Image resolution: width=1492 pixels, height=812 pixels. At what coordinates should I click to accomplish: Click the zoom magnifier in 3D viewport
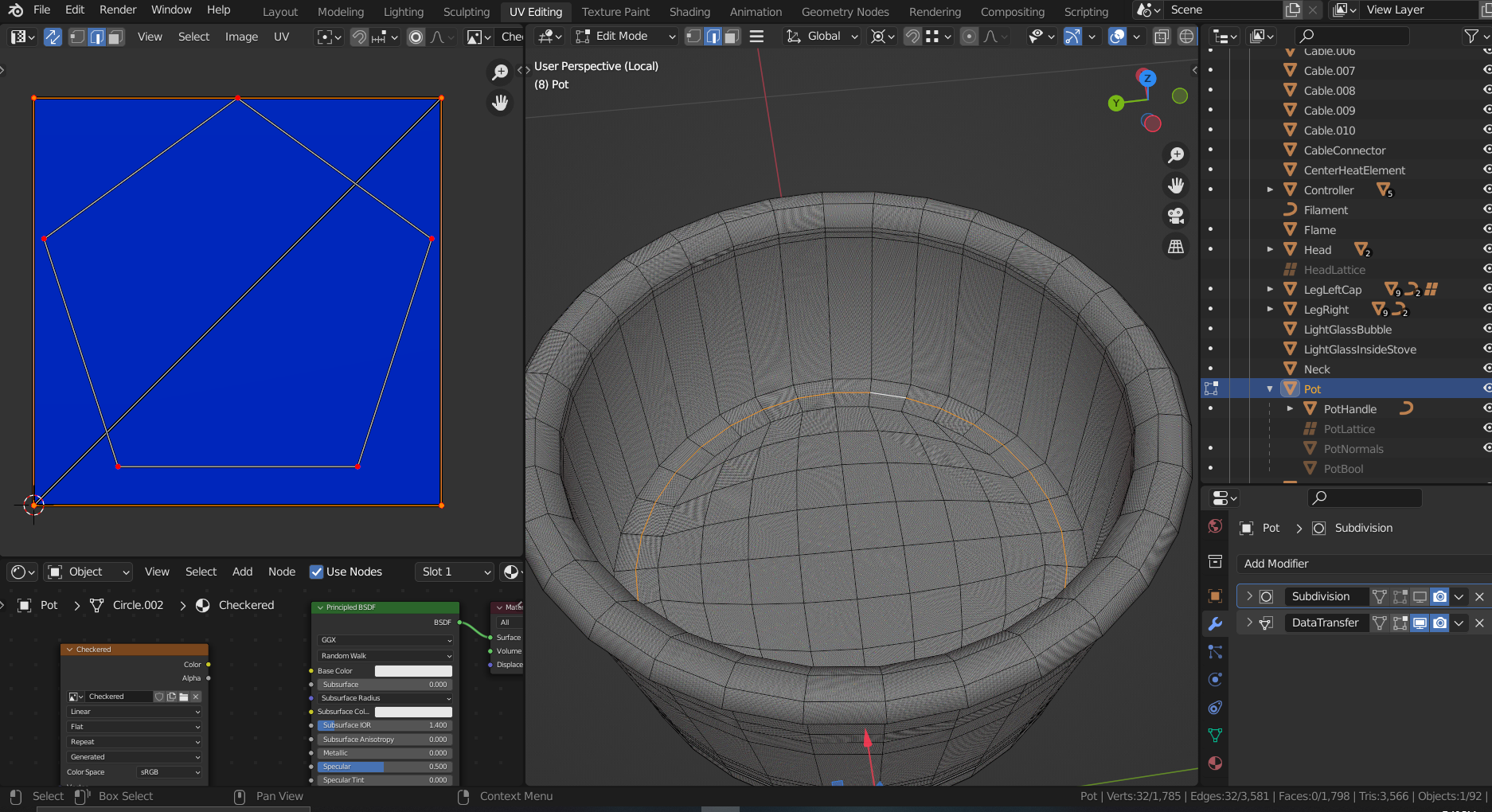pos(1175,155)
